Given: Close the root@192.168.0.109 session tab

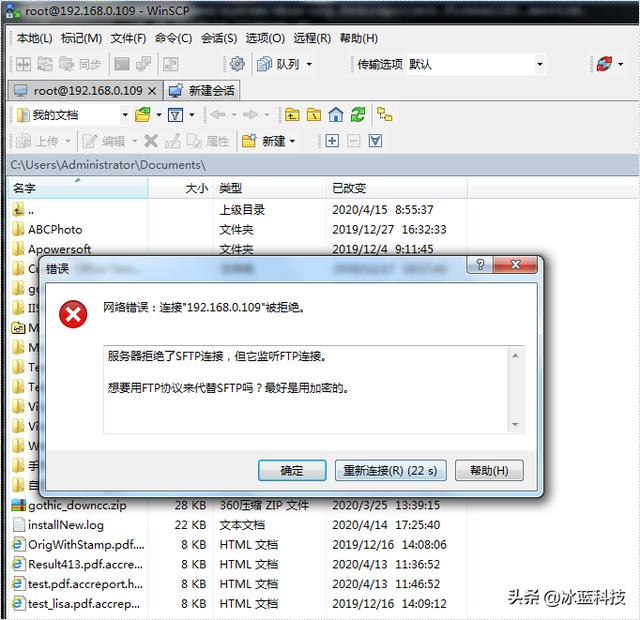Looking at the screenshot, I should pos(152,91).
